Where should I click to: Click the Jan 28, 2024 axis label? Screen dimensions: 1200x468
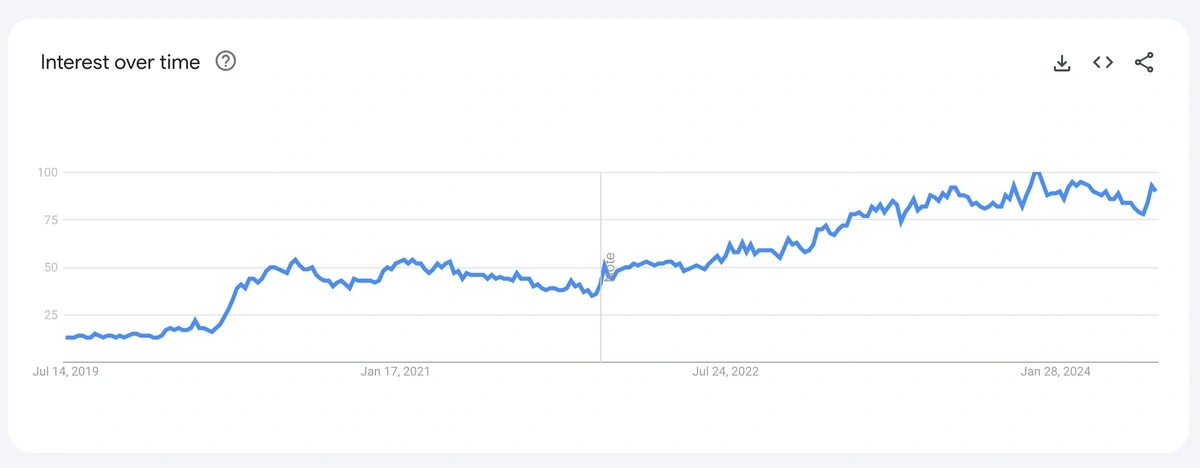(1055, 372)
